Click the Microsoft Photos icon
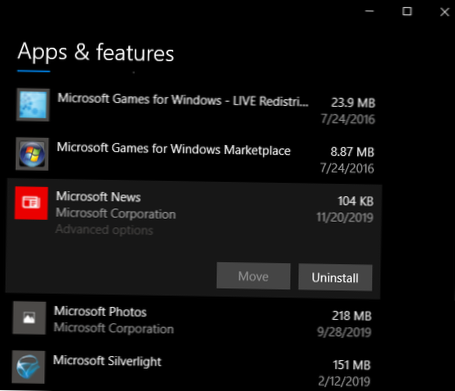 point(29,318)
